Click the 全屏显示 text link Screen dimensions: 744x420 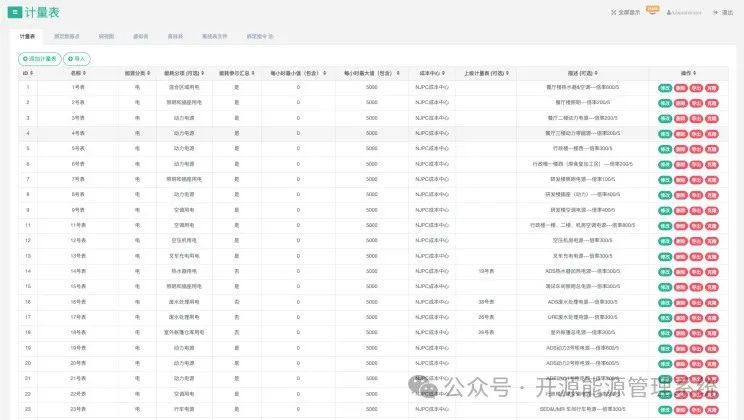(629, 12)
